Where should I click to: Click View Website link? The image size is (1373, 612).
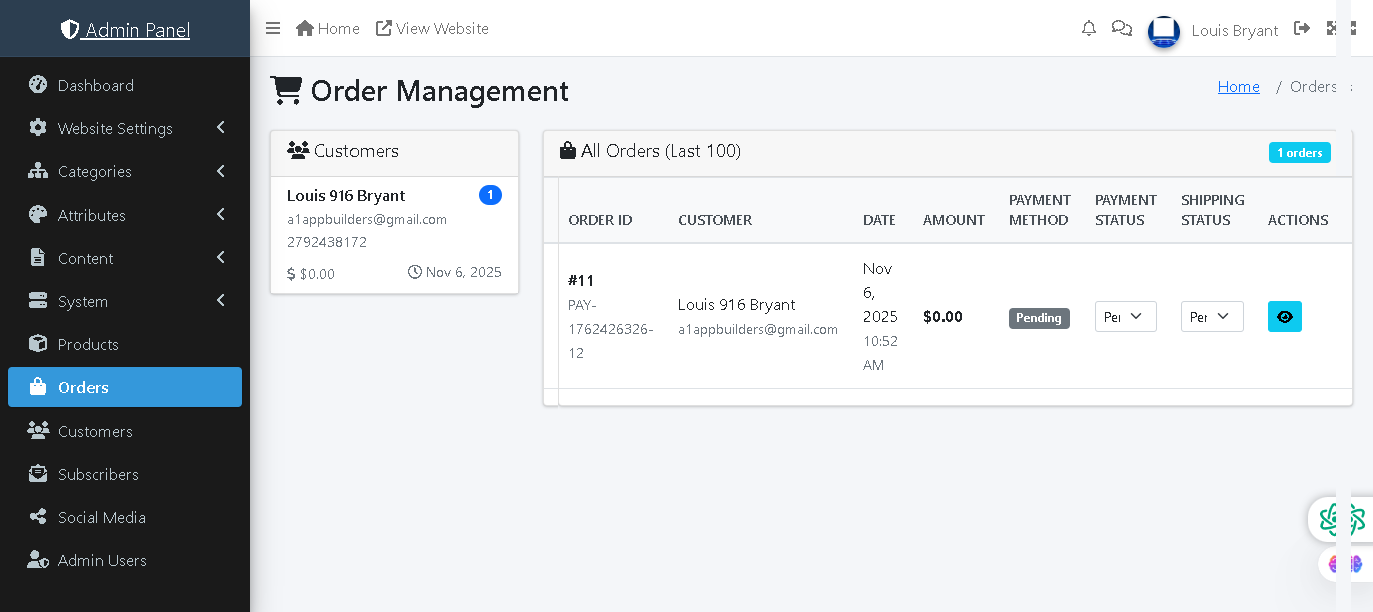pos(432,28)
